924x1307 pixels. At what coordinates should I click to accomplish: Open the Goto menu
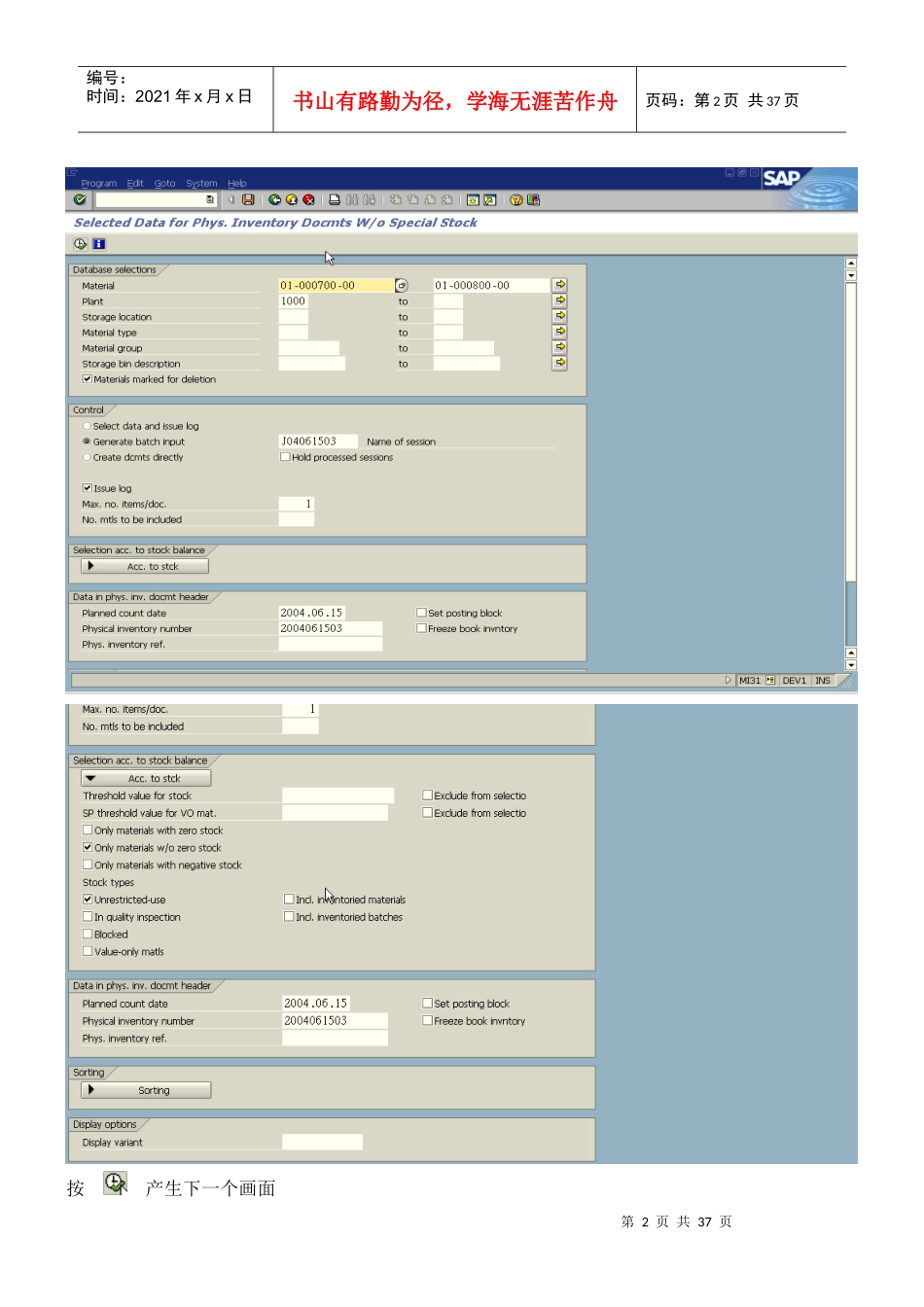164,183
